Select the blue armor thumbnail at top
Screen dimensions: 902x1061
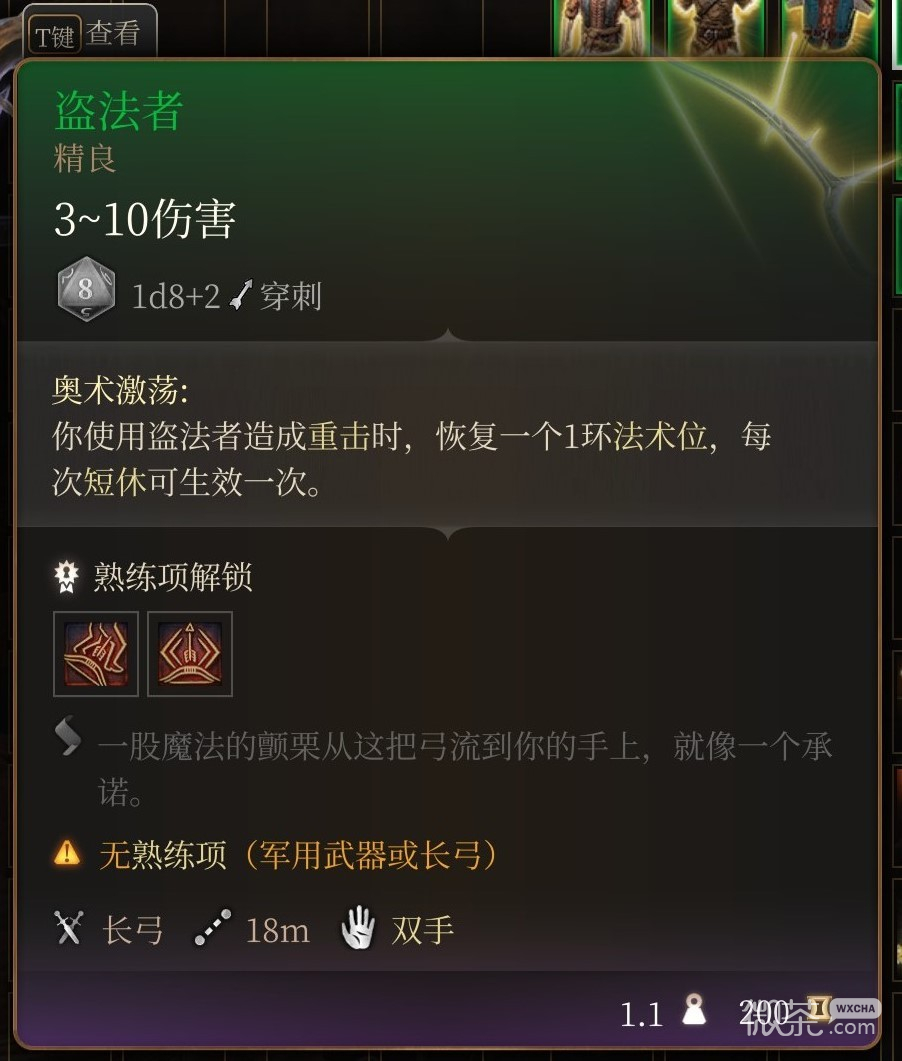pyautogui.click(x=830, y=27)
